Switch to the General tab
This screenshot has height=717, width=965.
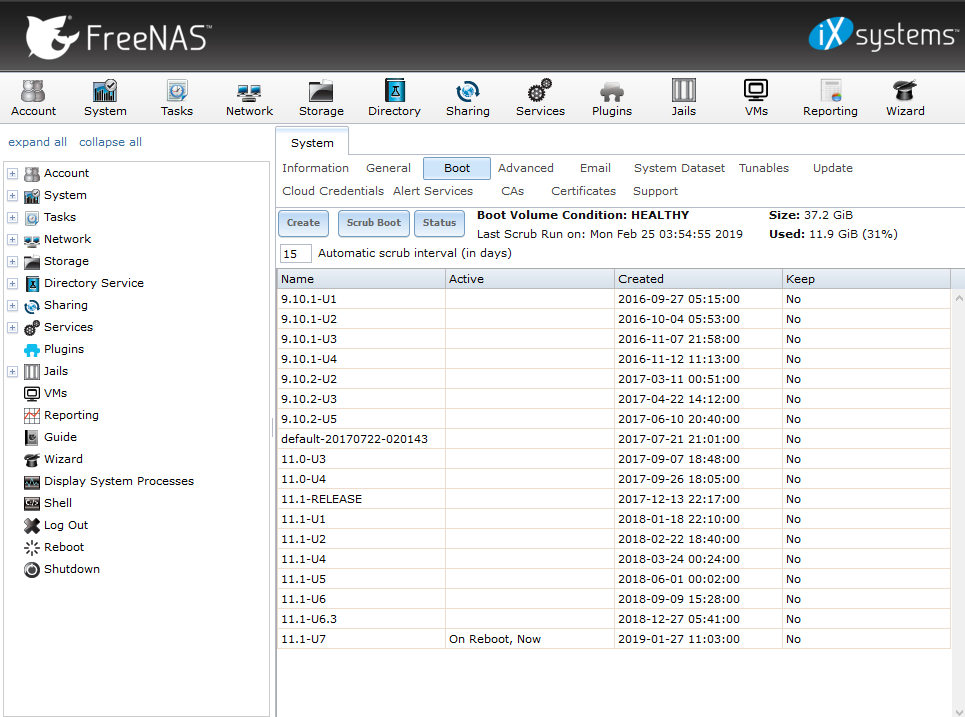click(388, 168)
